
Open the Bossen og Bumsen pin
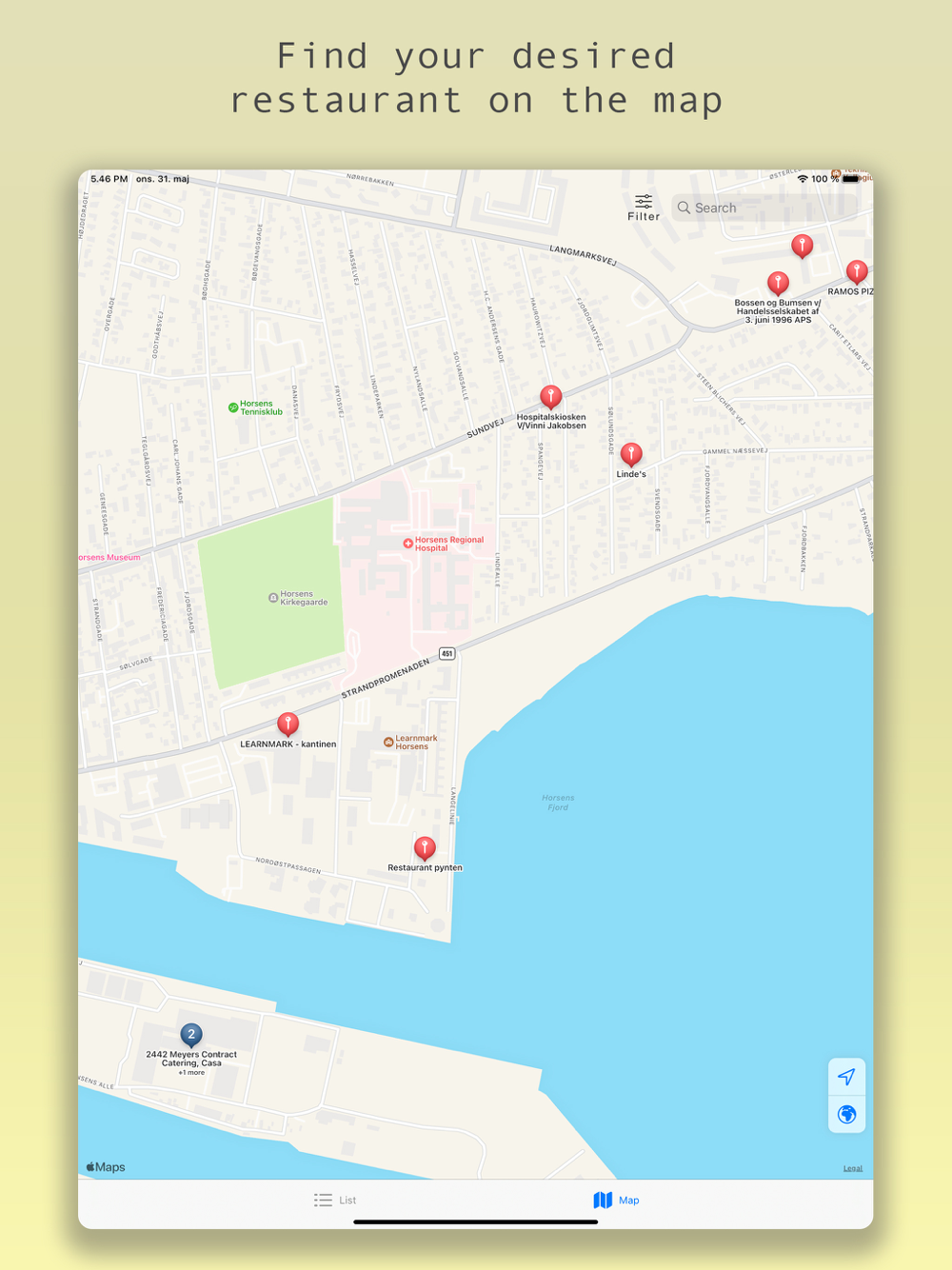click(x=778, y=283)
